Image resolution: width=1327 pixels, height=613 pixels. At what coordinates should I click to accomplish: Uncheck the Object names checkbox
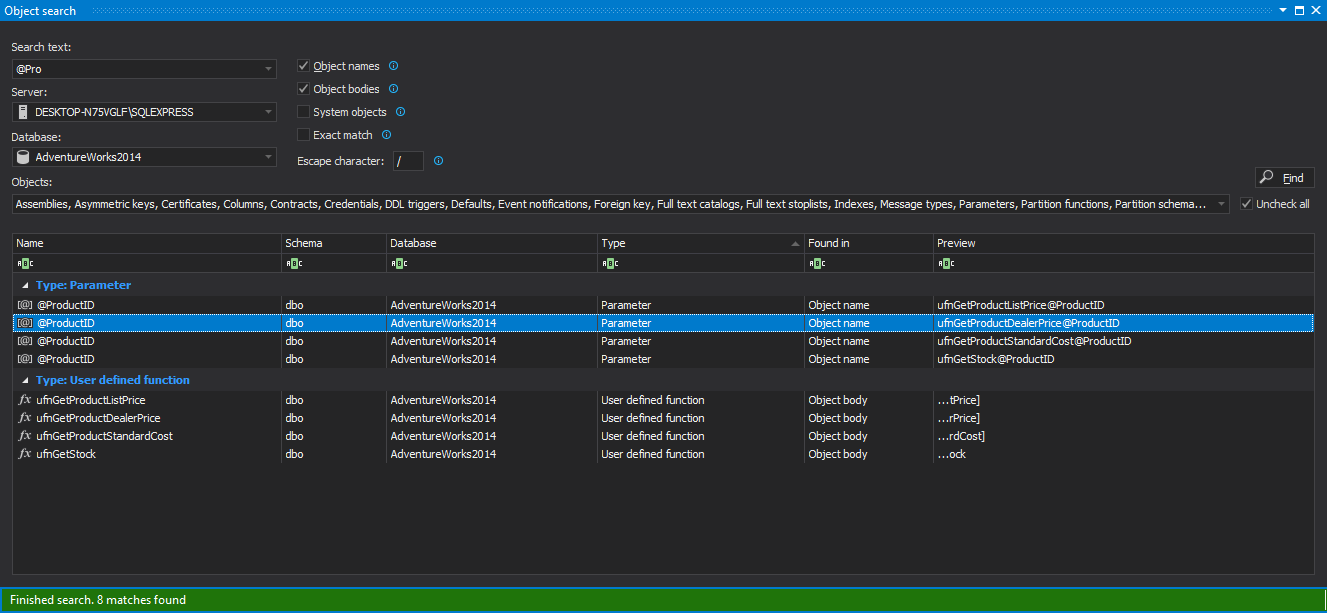[x=303, y=66]
